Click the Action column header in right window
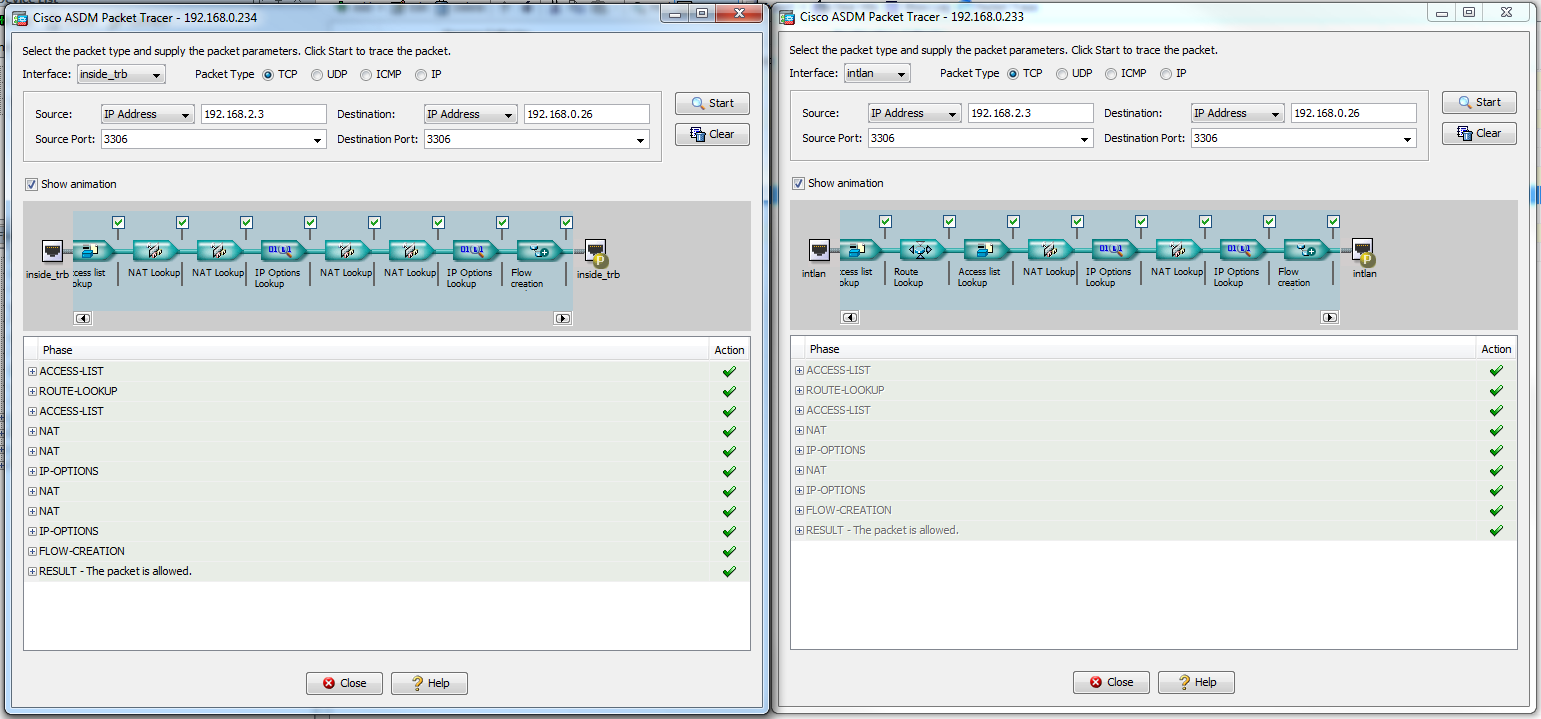The image size is (1541, 719). click(x=1496, y=349)
